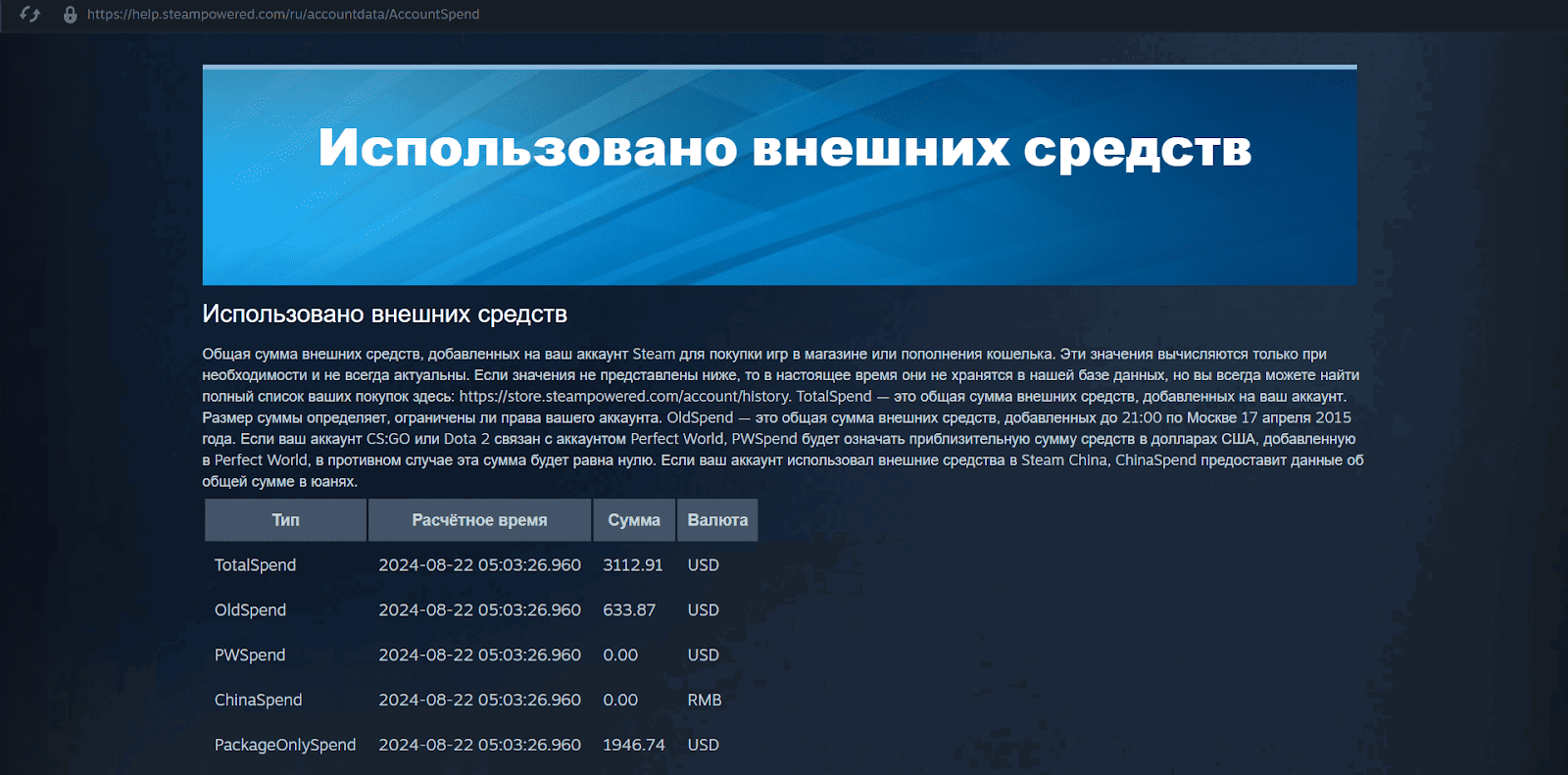
Task: Click the OldSpend USD currency cell
Action: 704,610
